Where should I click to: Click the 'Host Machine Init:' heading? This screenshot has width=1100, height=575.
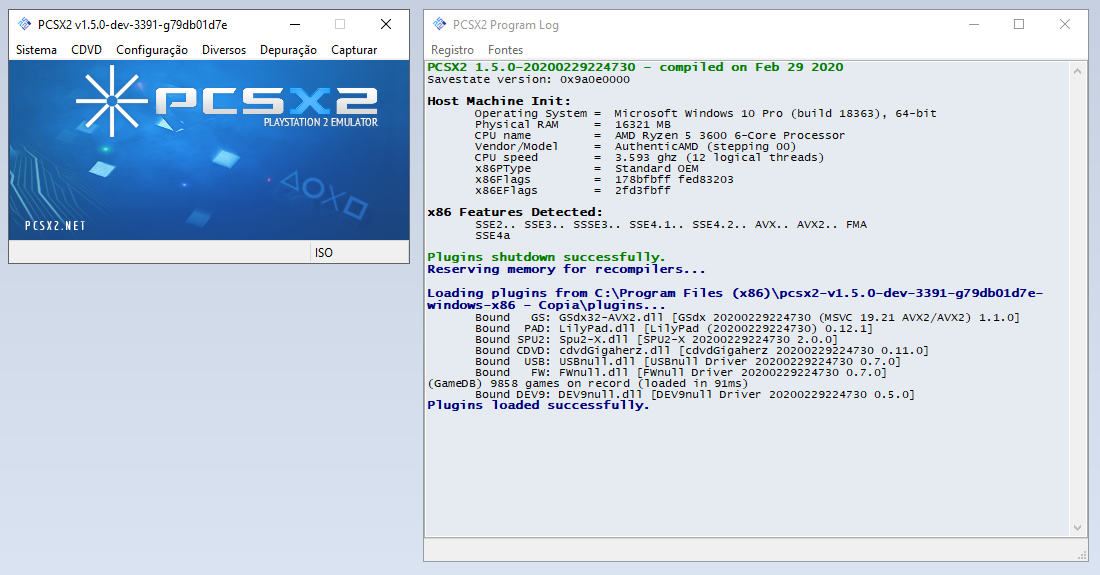[499, 101]
